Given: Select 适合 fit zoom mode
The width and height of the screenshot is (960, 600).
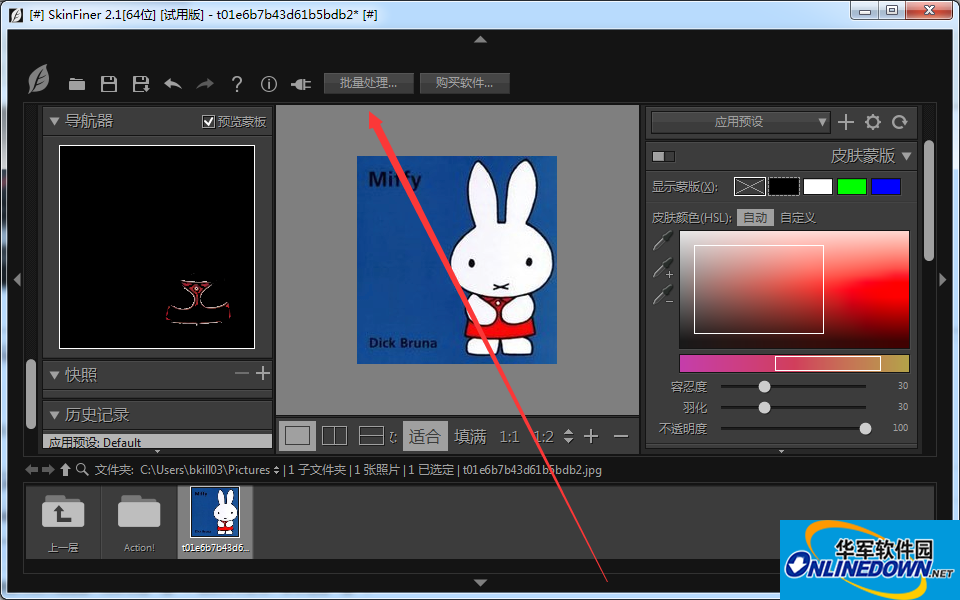Looking at the screenshot, I should [x=425, y=436].
